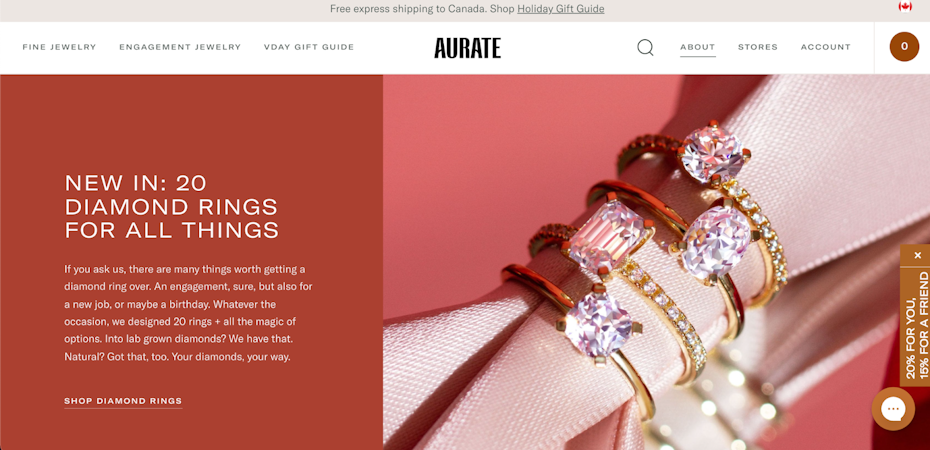Open the VDAY Gift Guide menu

point(309,47)
